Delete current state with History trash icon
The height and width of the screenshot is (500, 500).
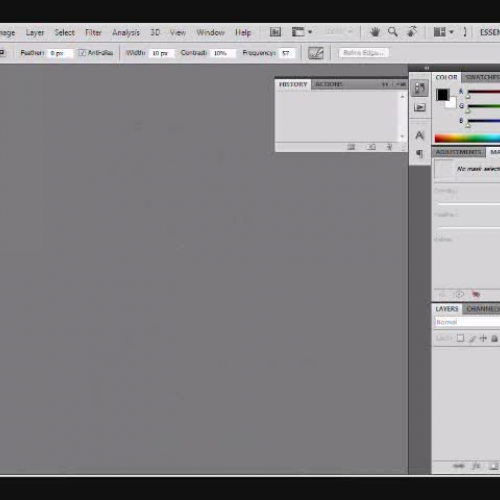(389, 147)
